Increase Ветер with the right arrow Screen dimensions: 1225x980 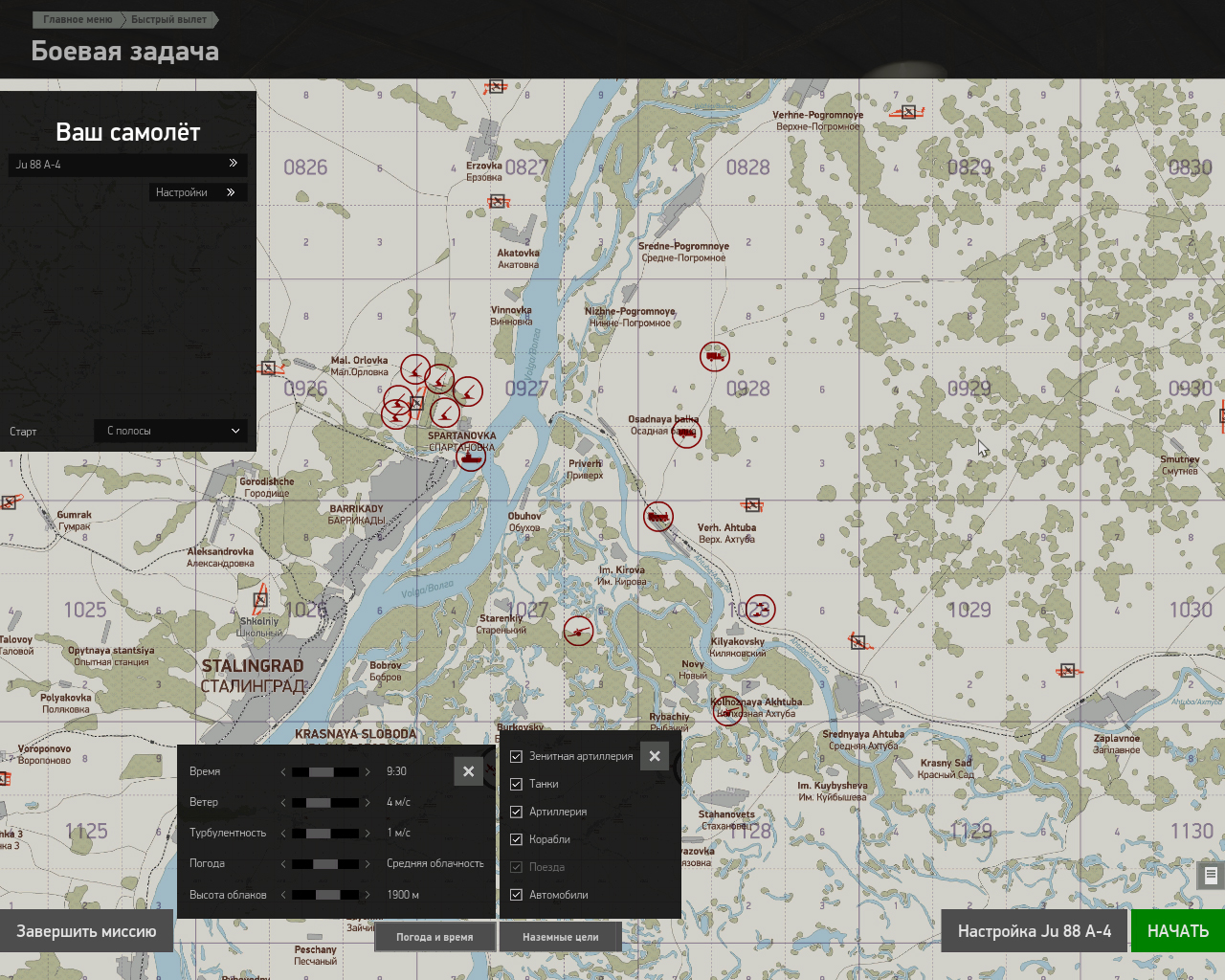point(367,802)
